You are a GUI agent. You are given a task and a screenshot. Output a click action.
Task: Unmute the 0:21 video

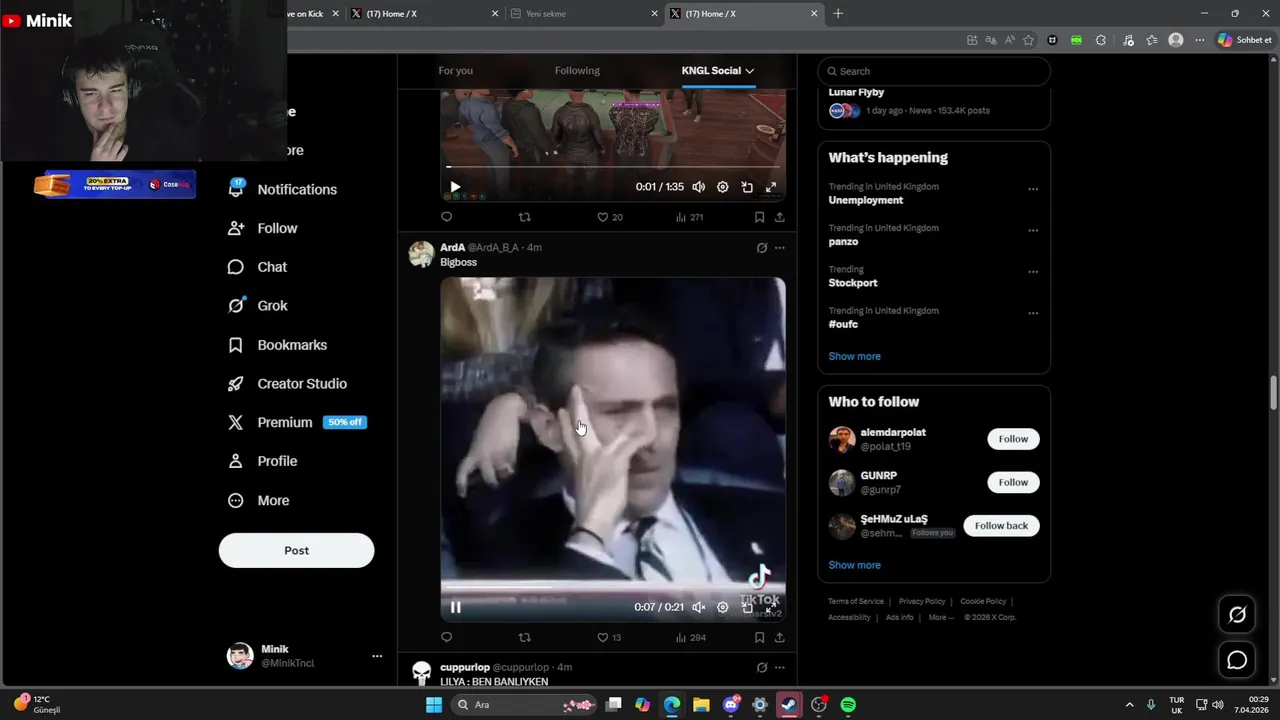click(x=699, y=607)
